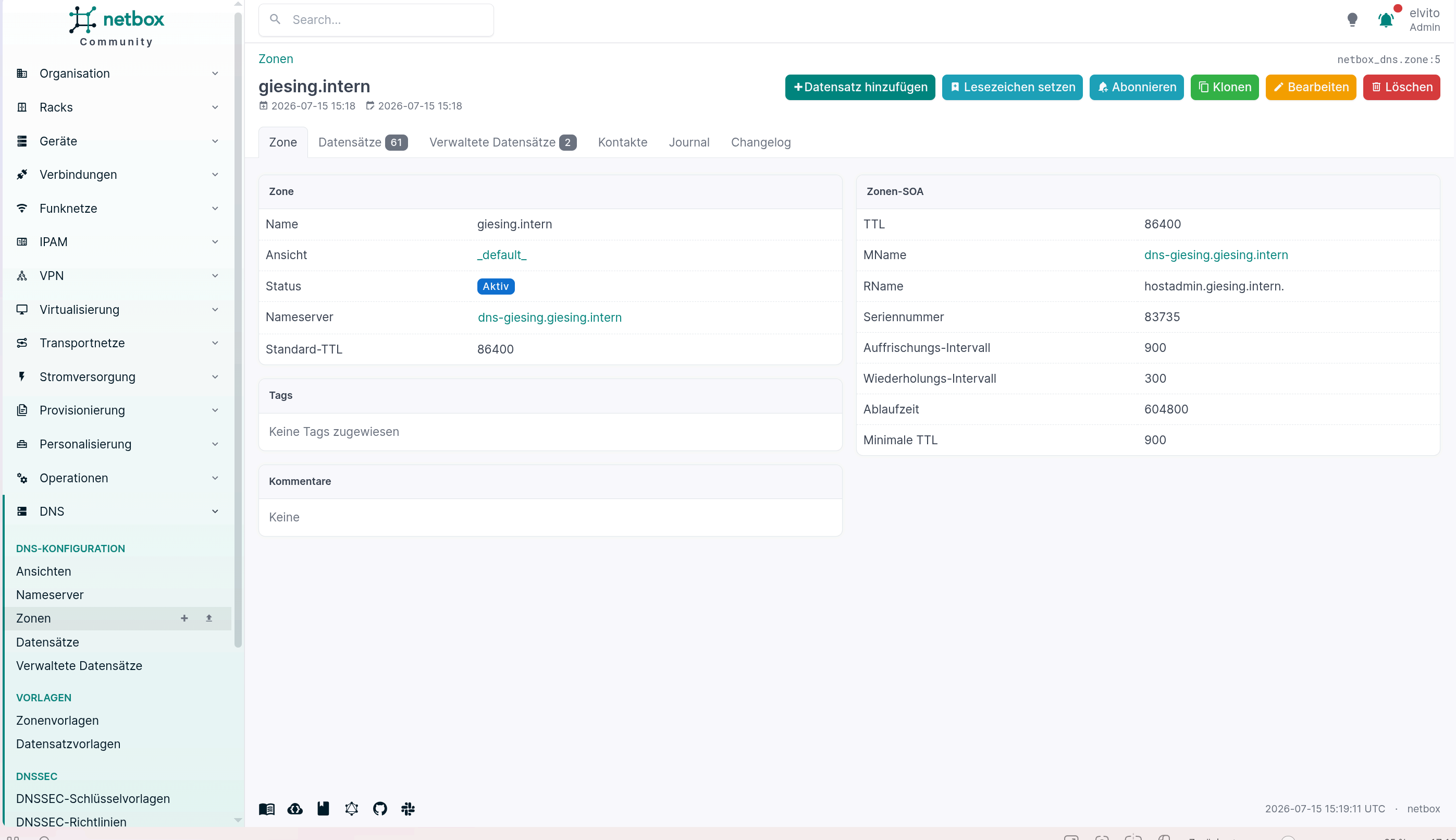1456x840 pixels.
Task: Toggle the light/dark mode bulb icon
Action: click(x=1352, y=20)
